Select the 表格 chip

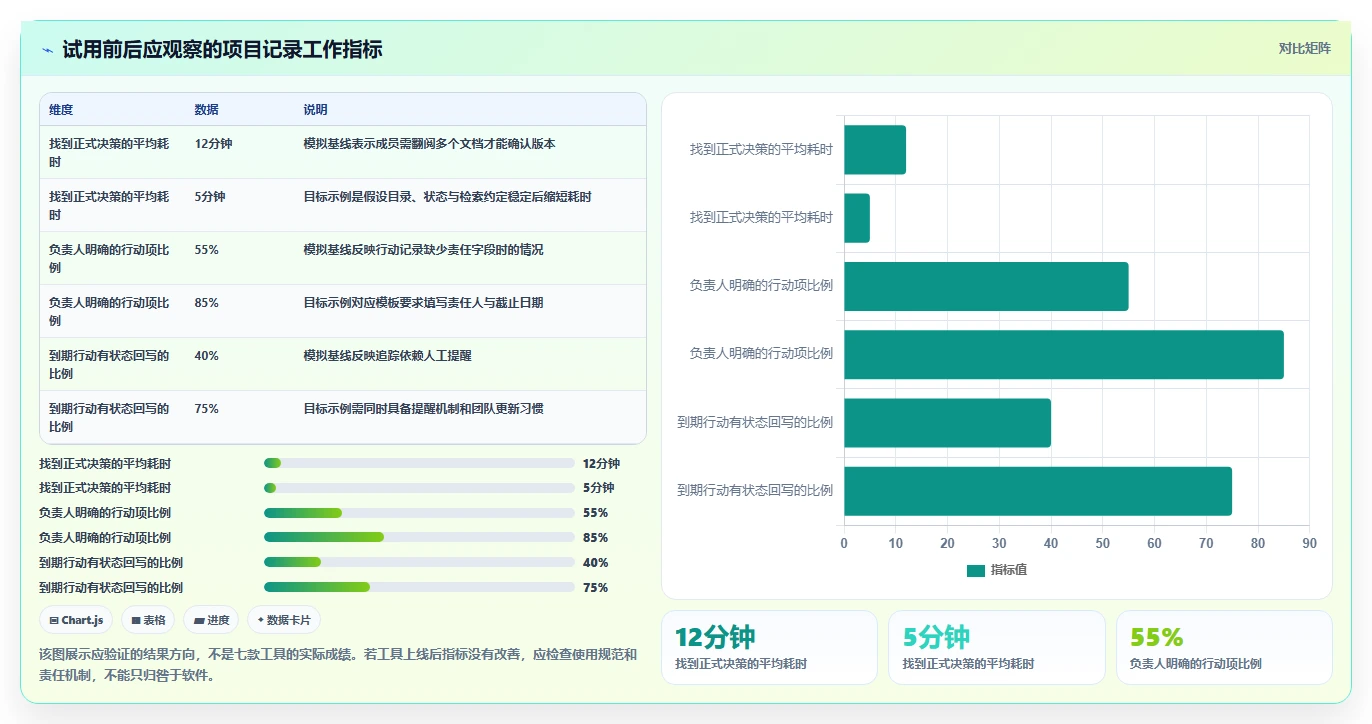tap(149, 620)
